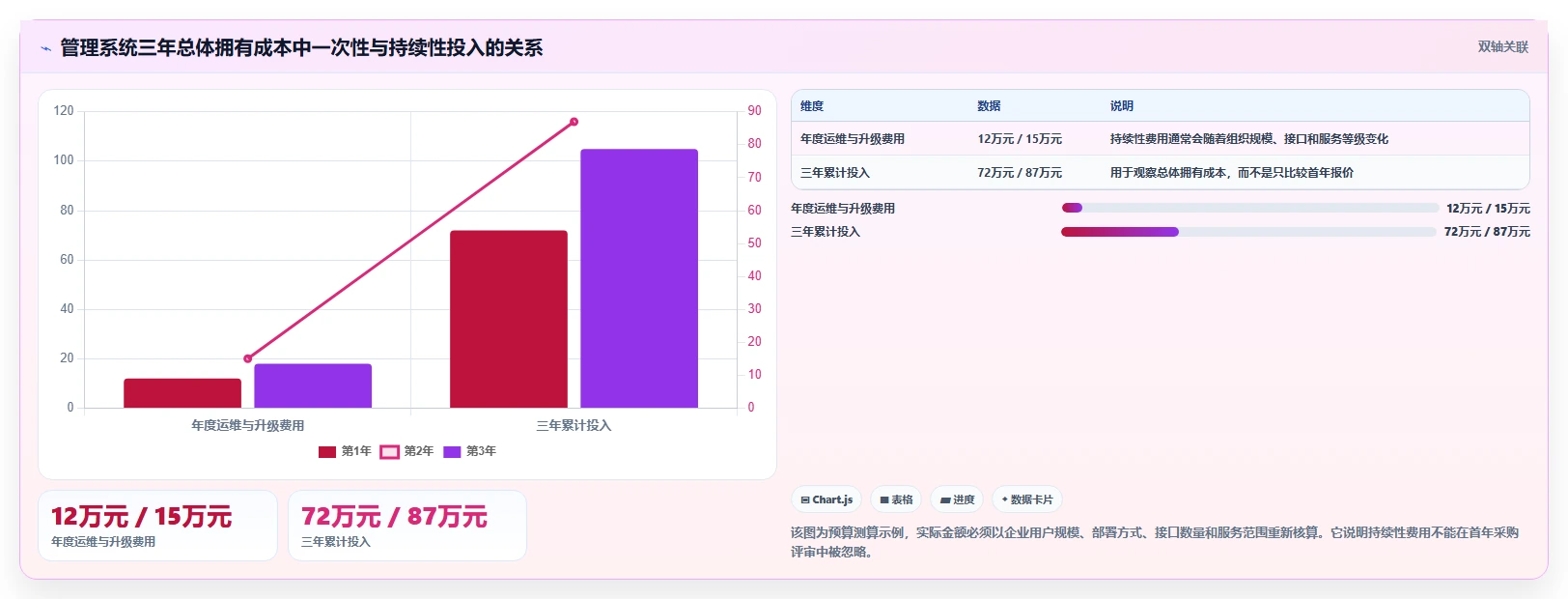Toggle the 第2年 legend swatch
The width and height of the screenshot is (1568, 599).
389,451
